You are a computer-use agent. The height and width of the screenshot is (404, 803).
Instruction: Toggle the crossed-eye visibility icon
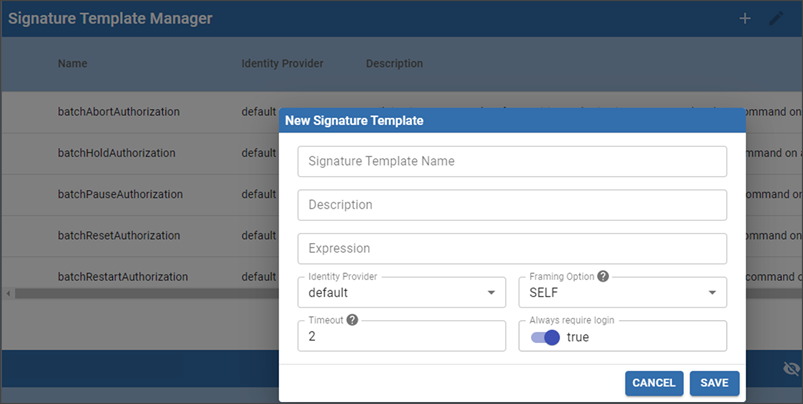point(791,369)
